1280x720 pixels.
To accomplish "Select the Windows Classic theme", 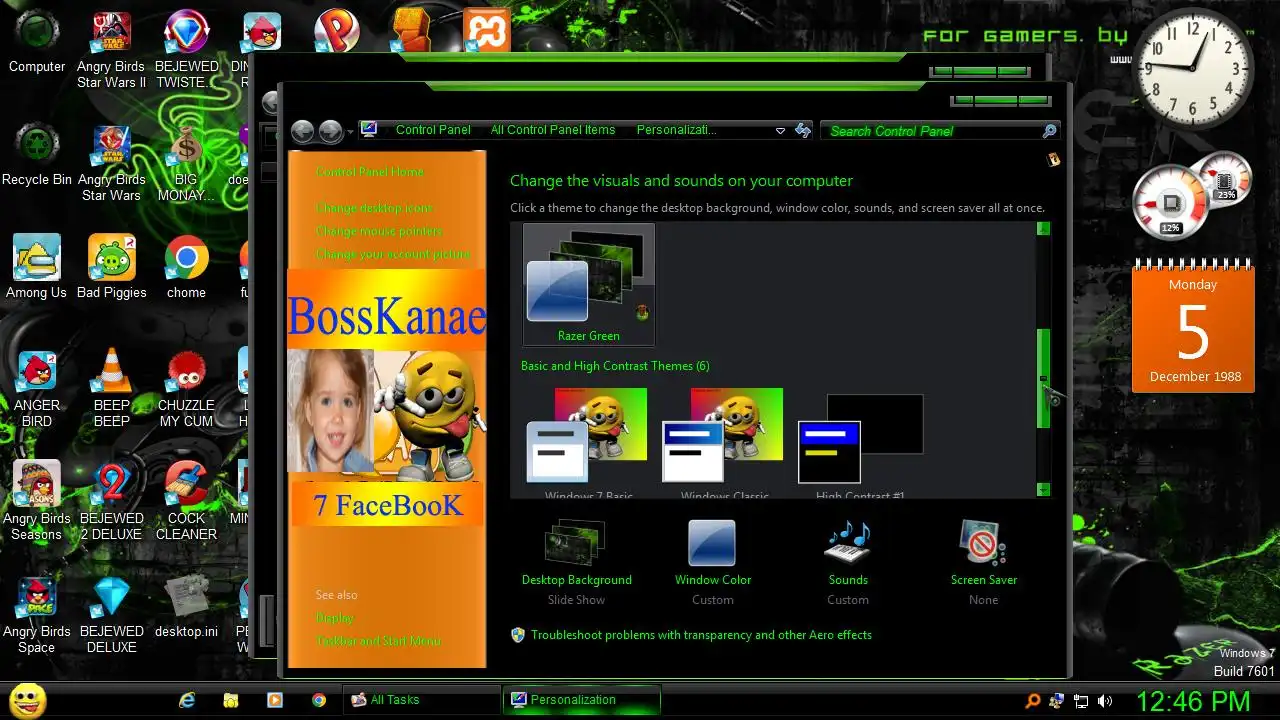I will pos(724,443).
